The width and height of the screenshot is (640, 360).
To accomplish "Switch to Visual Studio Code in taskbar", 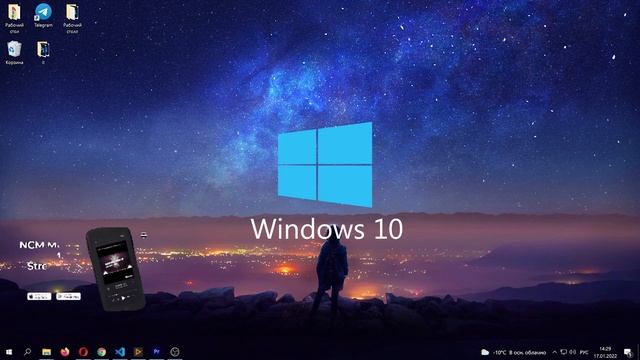I will click(120, 352).
